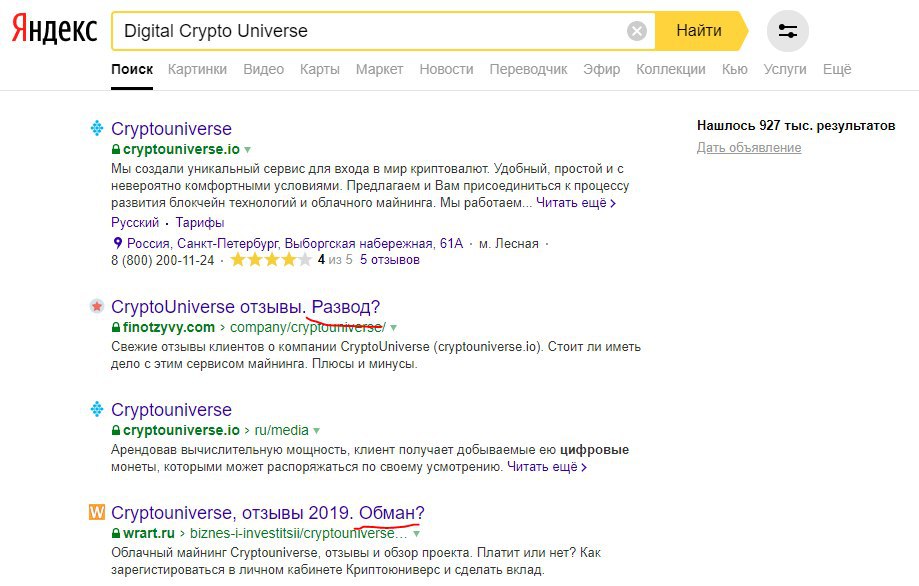This screenshot has width=919, height=586.
Task: Switch to the Видео tab
Action: (x=263, y=69)
